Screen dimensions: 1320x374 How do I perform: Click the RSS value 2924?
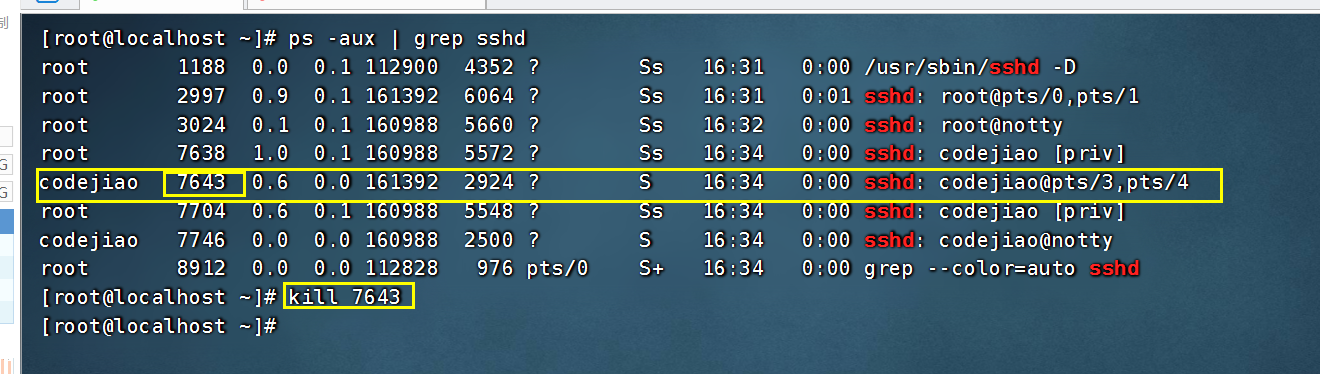coord(489,183)
